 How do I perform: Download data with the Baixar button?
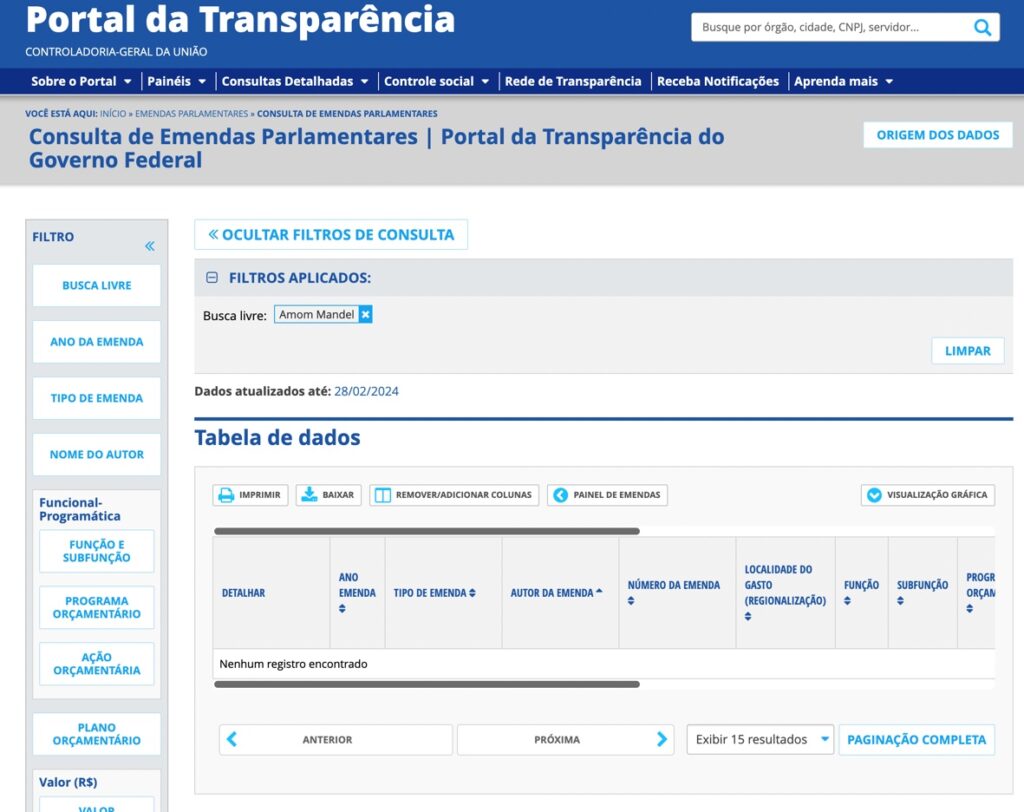click(328, 495)
